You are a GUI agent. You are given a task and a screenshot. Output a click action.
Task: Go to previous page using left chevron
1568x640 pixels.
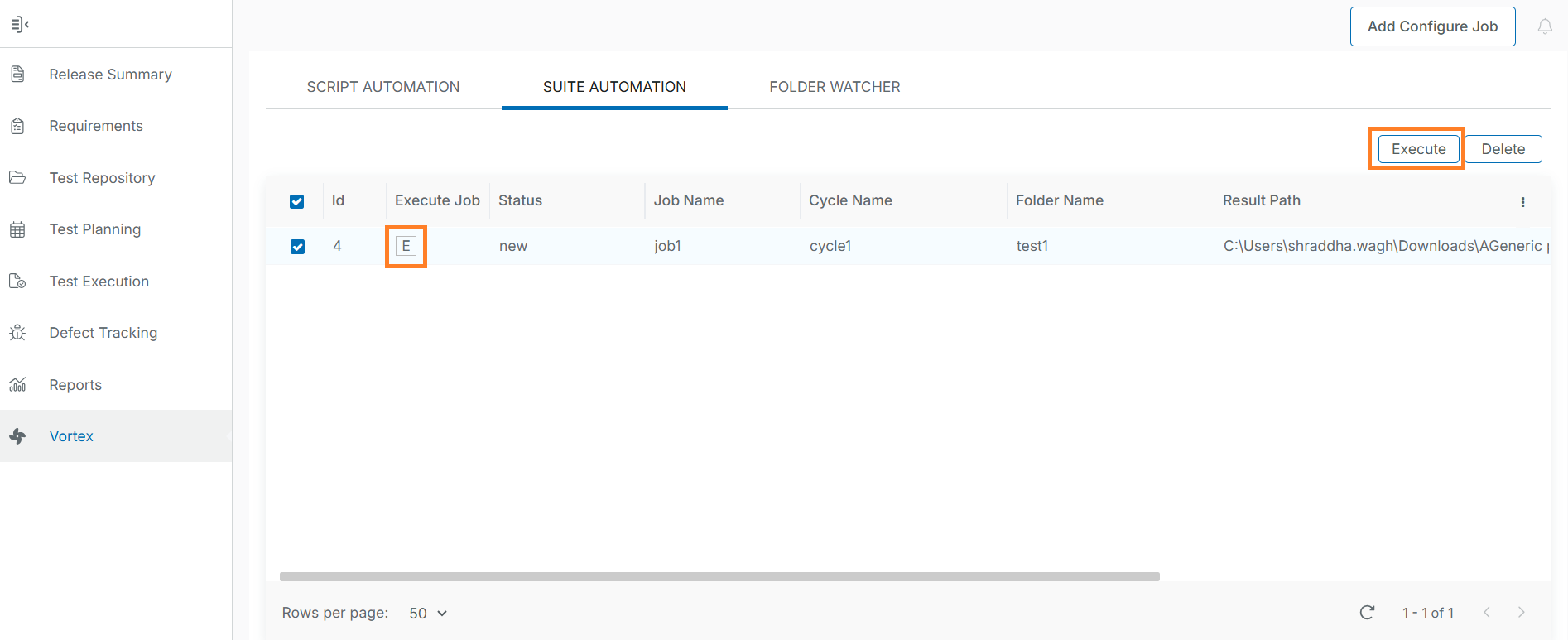[1487, 613]
